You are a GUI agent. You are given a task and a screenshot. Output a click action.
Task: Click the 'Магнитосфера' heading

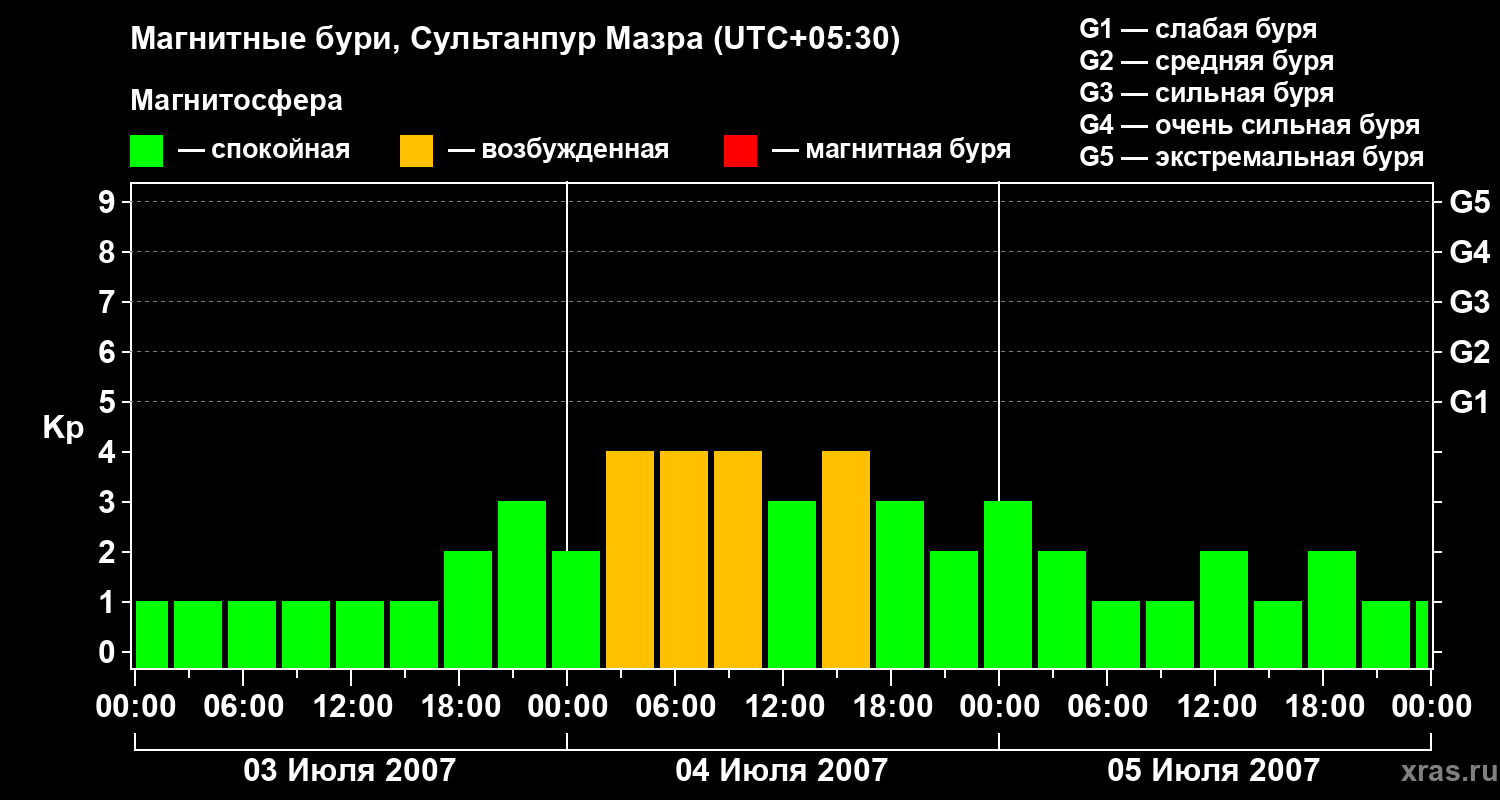point(236,101)
